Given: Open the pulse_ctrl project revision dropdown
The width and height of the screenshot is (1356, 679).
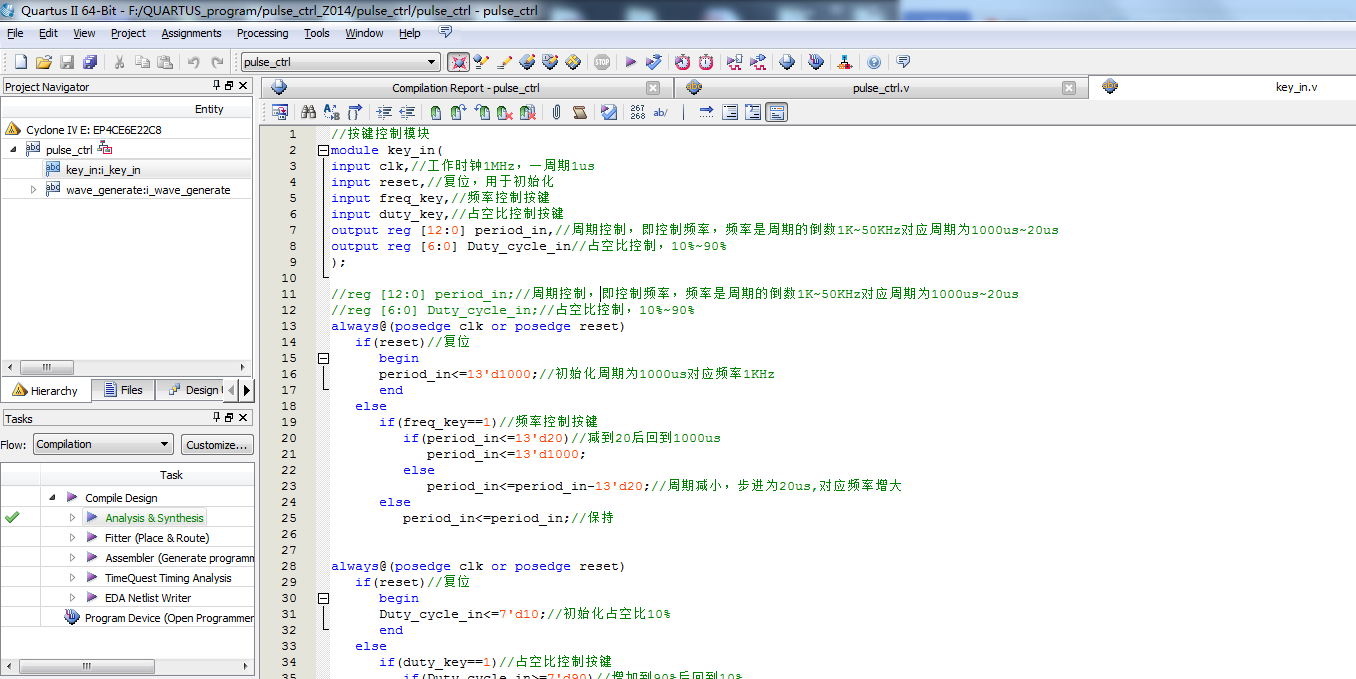Looking at the screenshot, I should 432,62.
